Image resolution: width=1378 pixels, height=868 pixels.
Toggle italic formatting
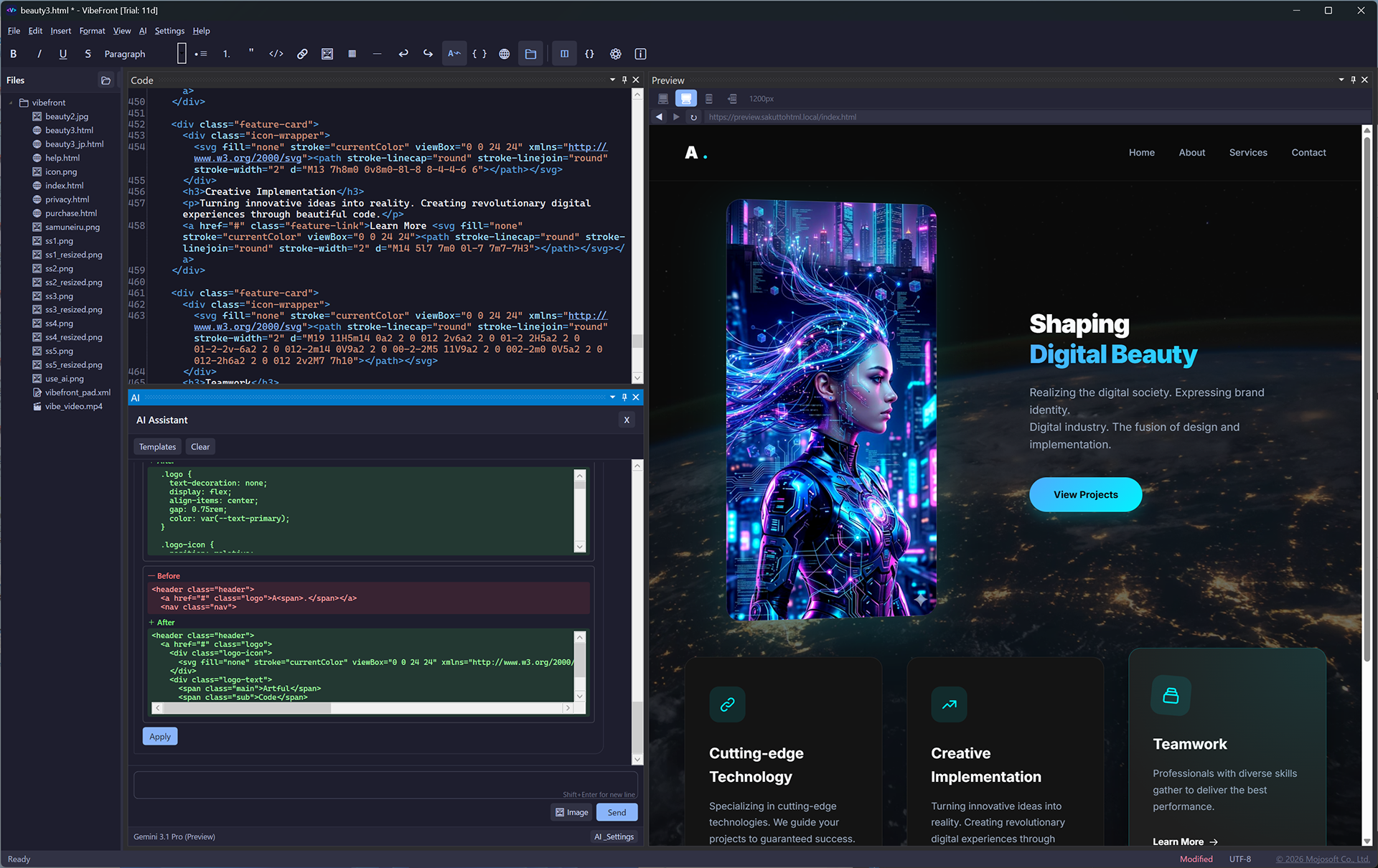pos(39,53)
